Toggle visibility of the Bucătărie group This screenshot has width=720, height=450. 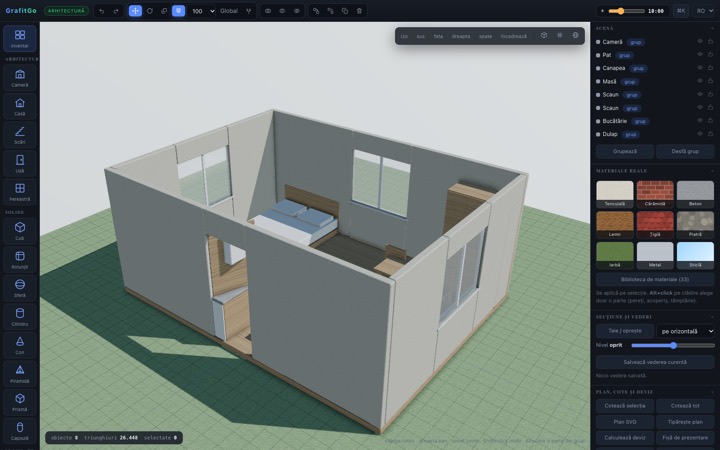(x=700, y=121)
